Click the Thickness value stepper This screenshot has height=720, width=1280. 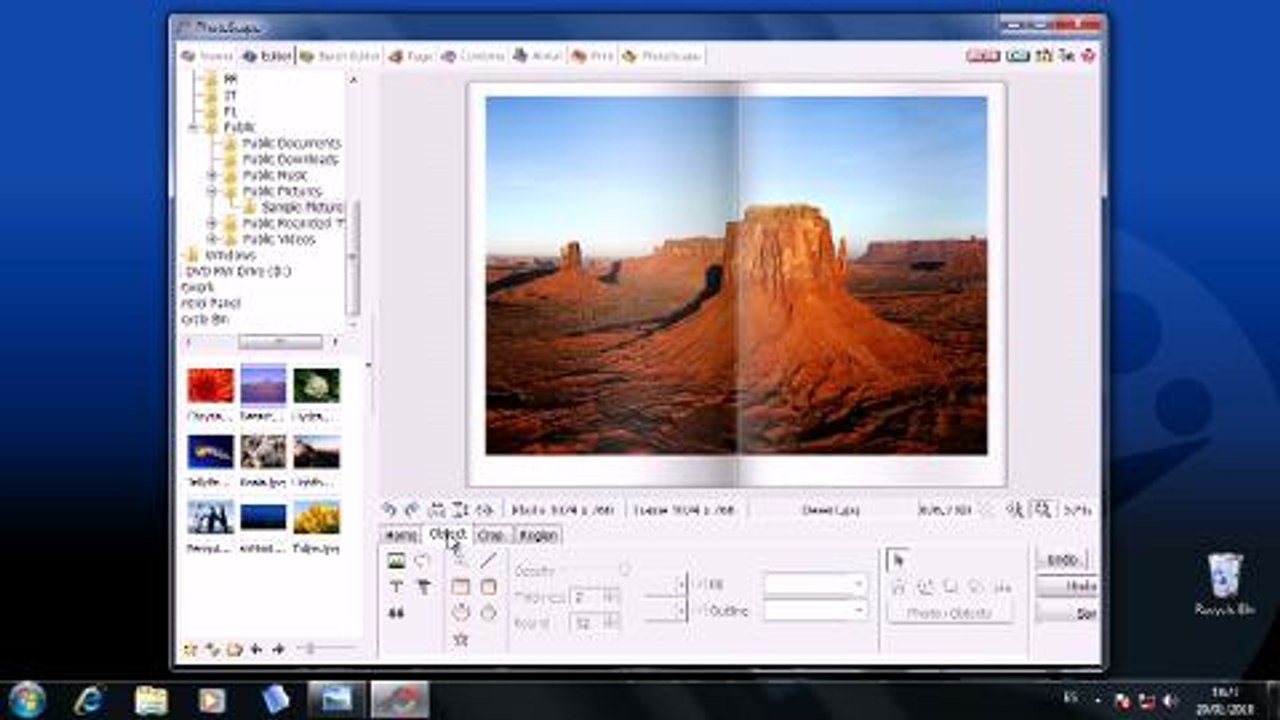[x=611, y=596]
